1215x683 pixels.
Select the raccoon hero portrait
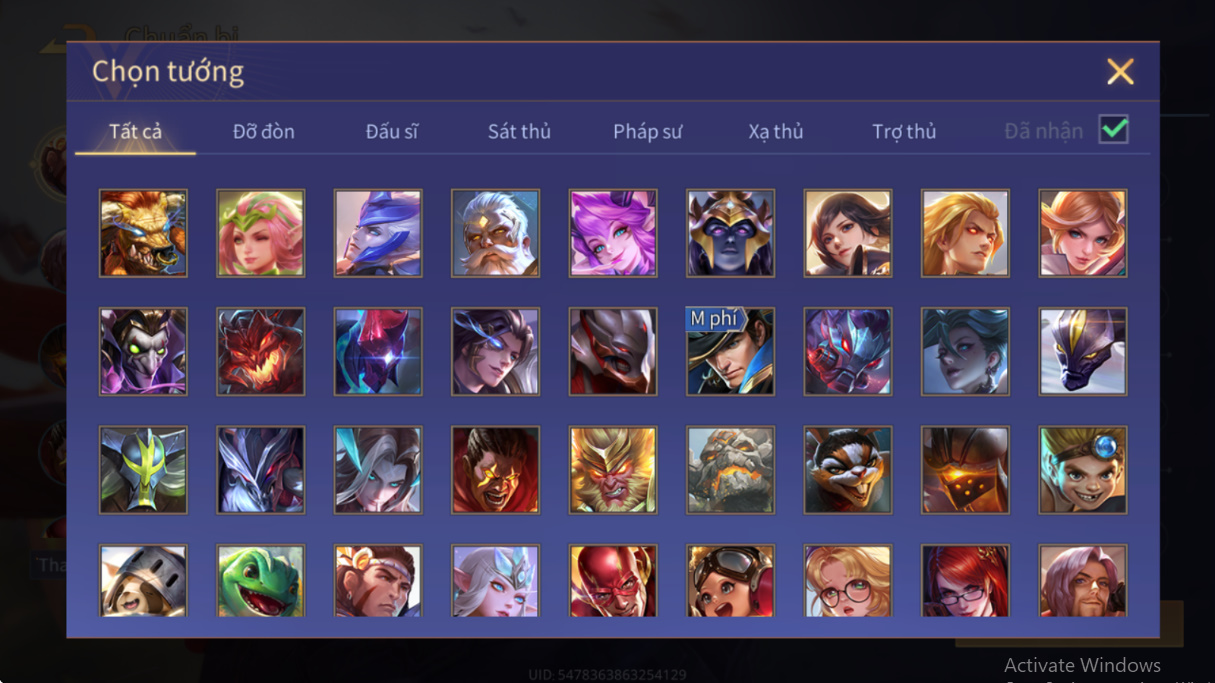pos(848,470)
